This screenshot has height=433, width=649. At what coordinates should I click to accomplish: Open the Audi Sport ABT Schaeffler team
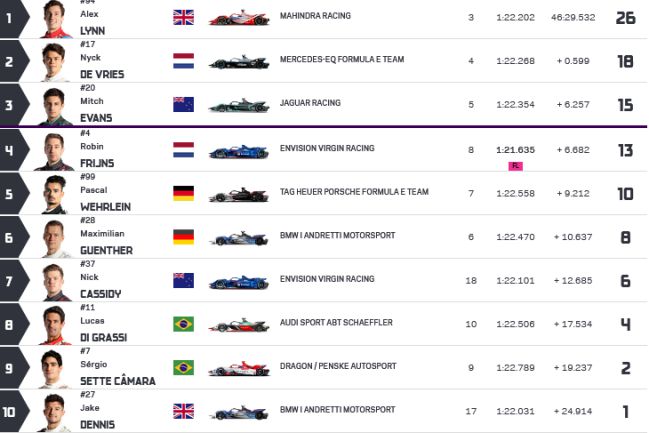[336, 322]
